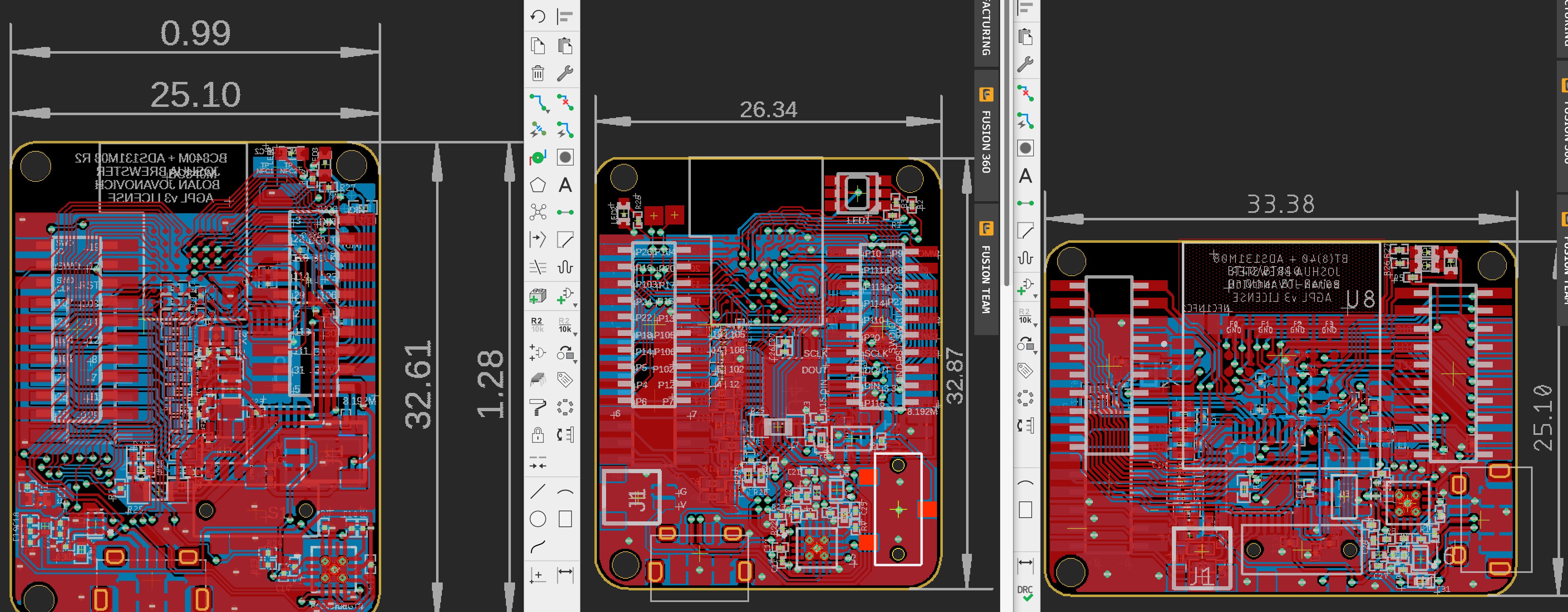
Task: Expand Replace tool dropdown in DRC toolbar
Action: [x=1035, y=353]
